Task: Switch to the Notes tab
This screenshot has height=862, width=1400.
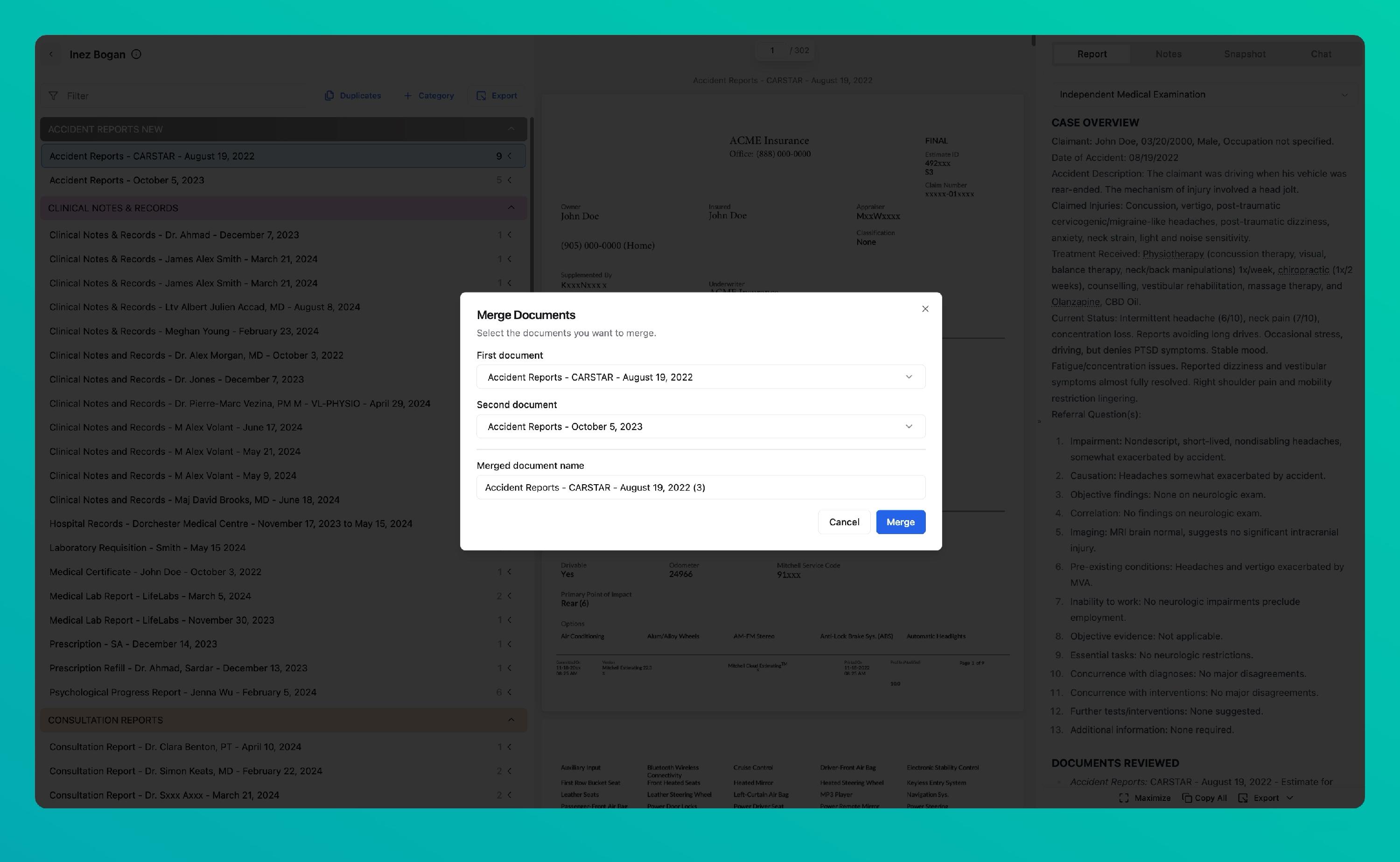Action: click(1168, 54)
